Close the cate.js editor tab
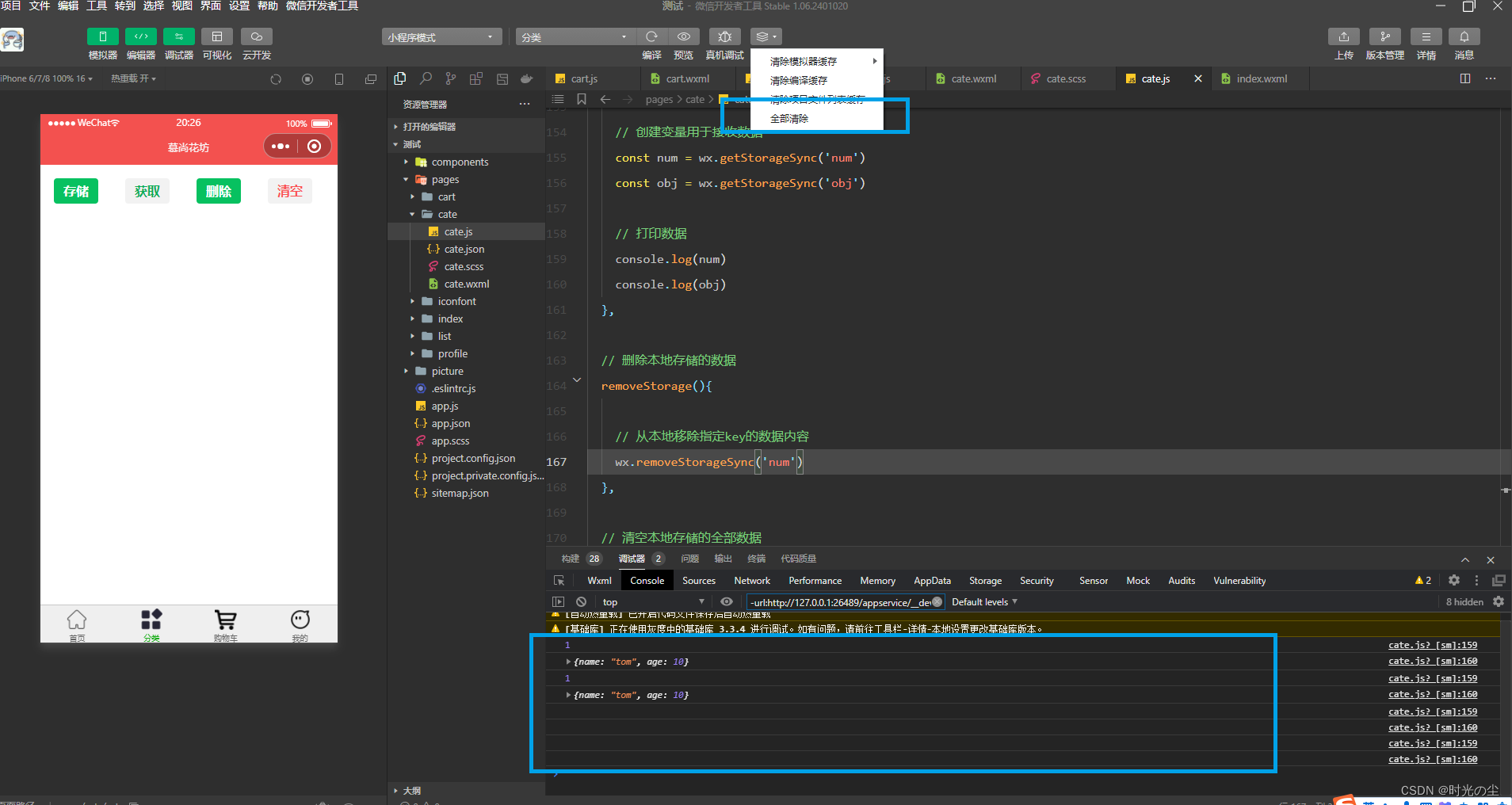 click(1198, 78)
